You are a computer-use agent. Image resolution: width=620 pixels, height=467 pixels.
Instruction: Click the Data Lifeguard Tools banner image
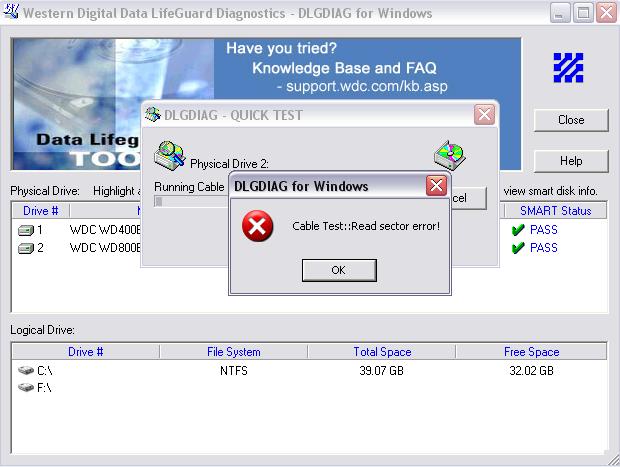(x=77, y=104)
